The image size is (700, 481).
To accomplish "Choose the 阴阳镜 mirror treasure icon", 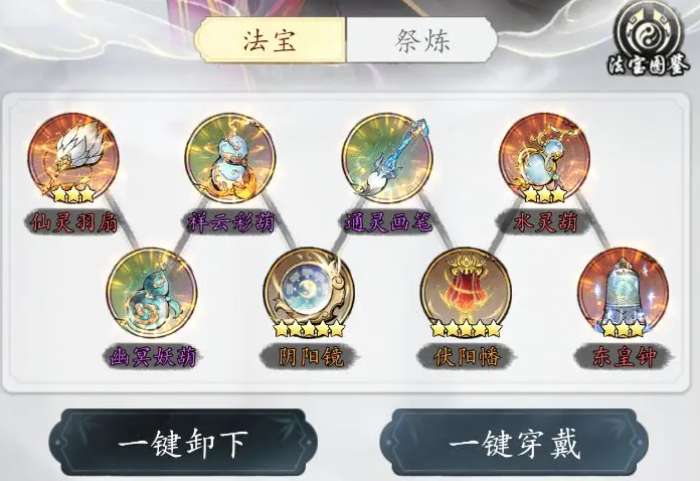I will pyautogui.click(x=309, y=293).
